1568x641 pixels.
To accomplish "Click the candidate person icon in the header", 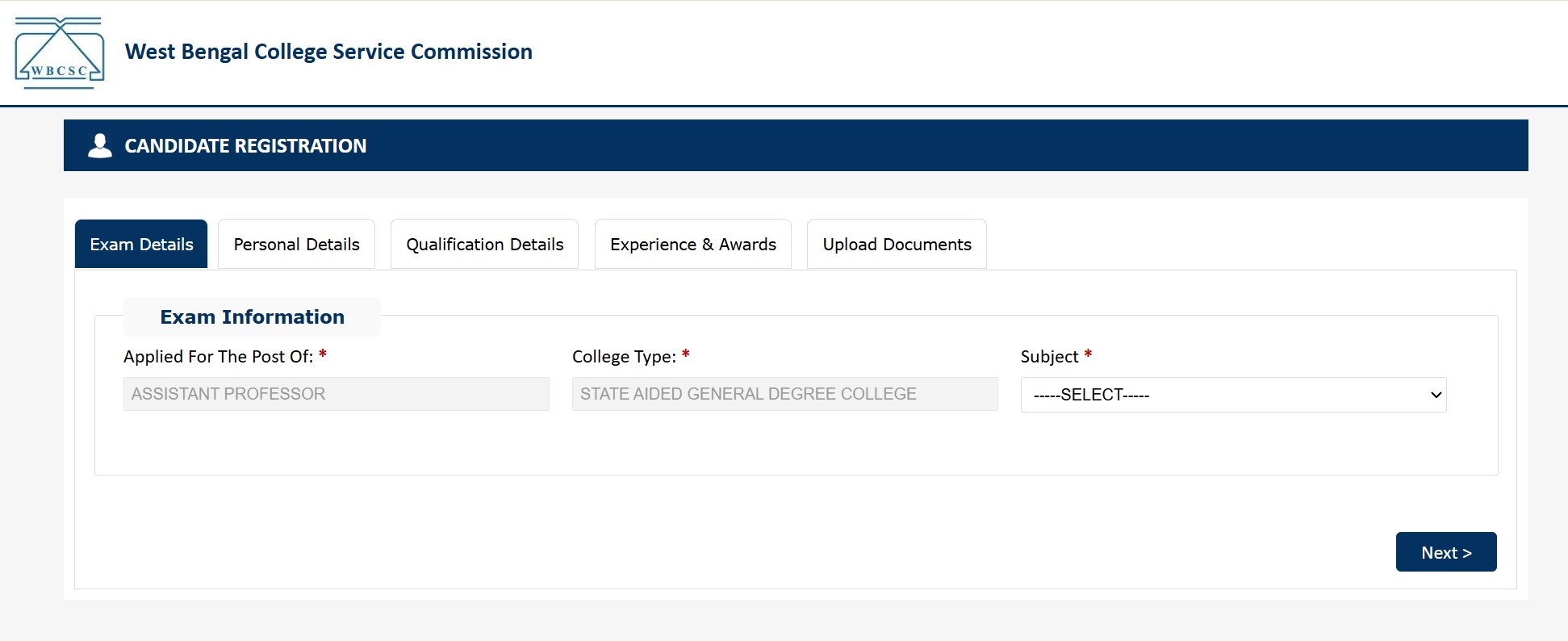I will click(99, 145).
